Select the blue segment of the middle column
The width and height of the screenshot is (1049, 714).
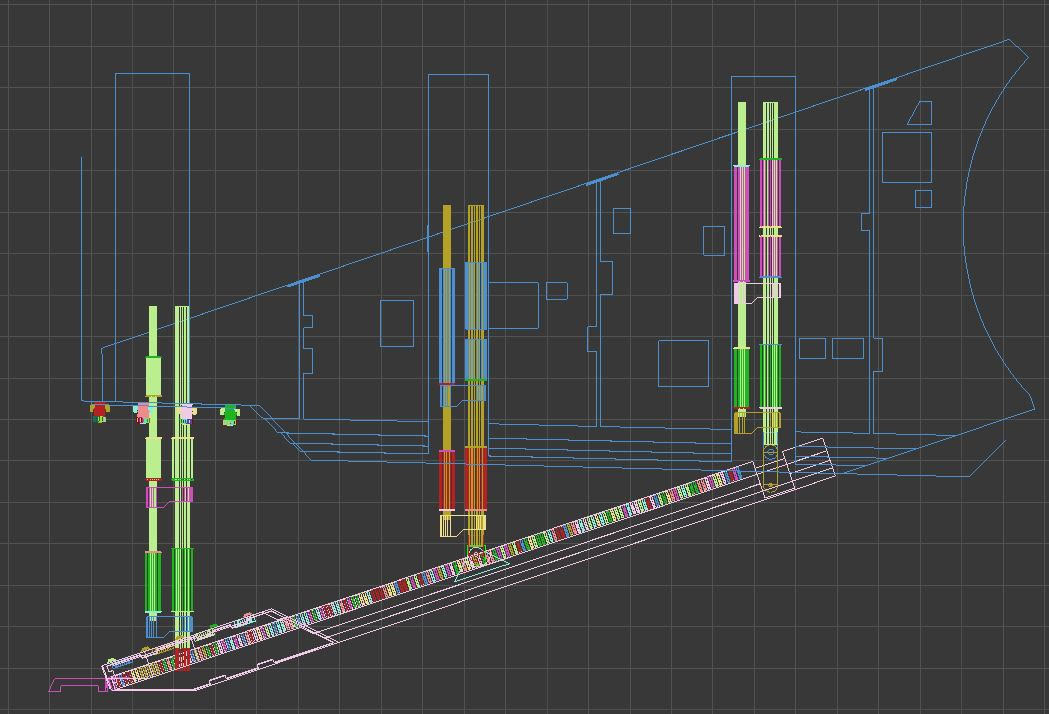(x=446, y=324)
